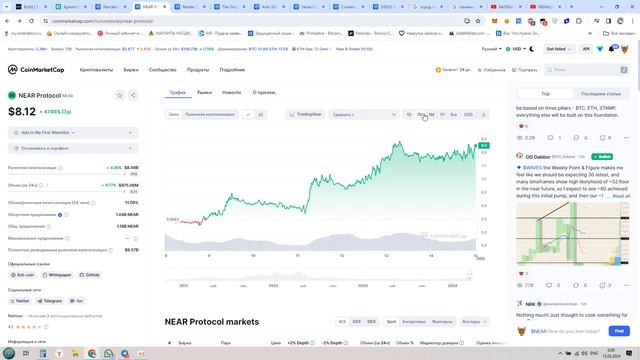This screenshot has height=360, width=640.
Task: Open the TradingView chart view
Action: pyautogui.click(x=305, y=115)
